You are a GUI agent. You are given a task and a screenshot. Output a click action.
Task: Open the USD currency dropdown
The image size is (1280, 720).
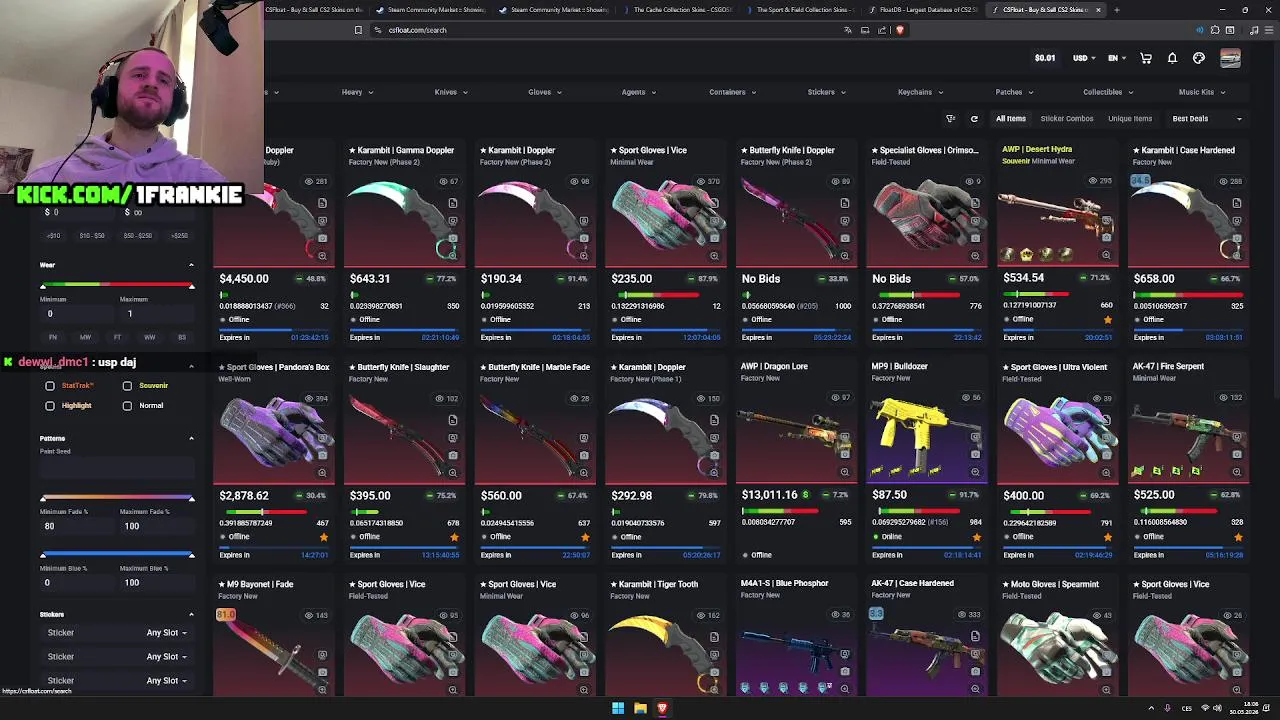coord(1084,58)
